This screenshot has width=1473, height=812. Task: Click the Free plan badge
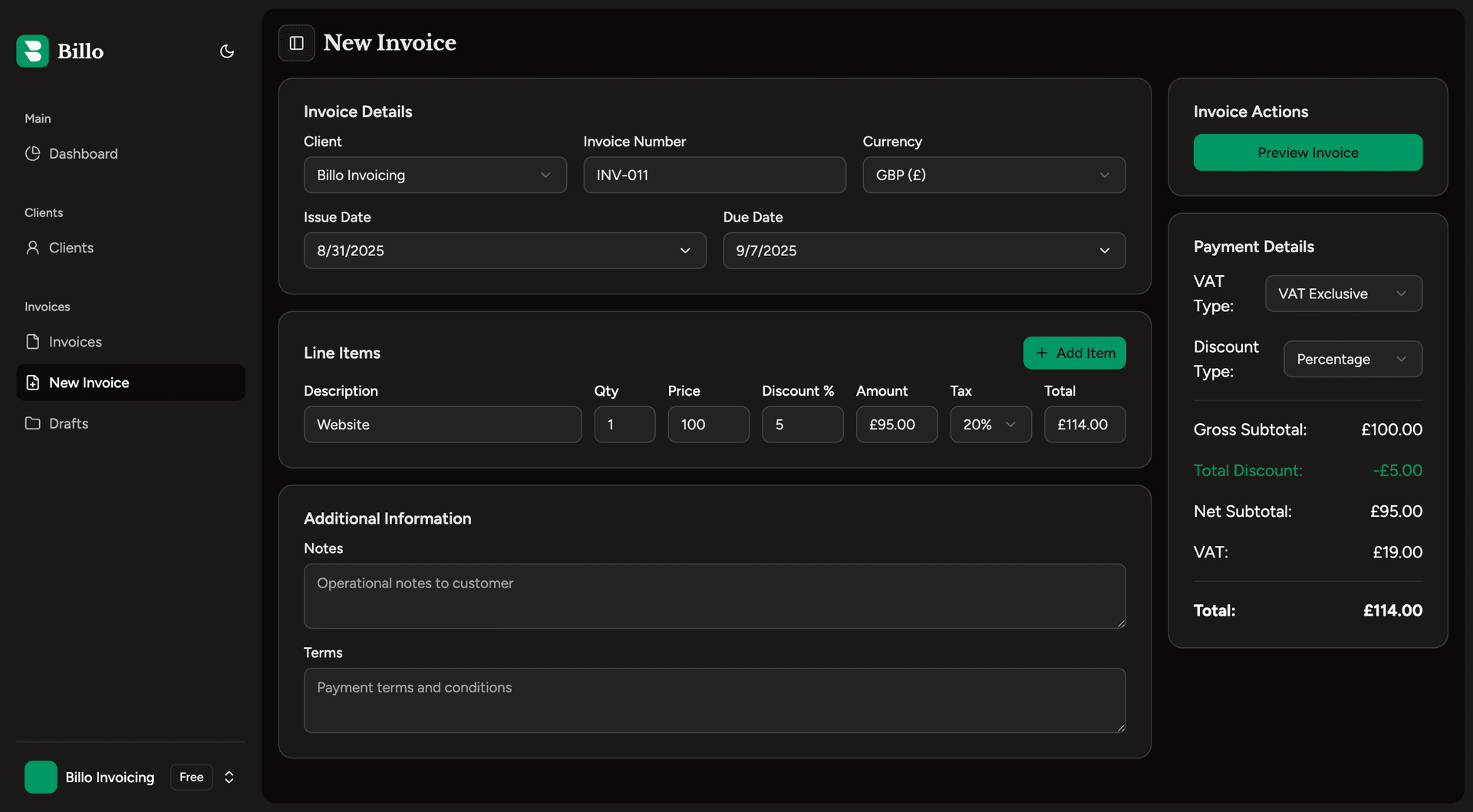(x=191, y=777)
